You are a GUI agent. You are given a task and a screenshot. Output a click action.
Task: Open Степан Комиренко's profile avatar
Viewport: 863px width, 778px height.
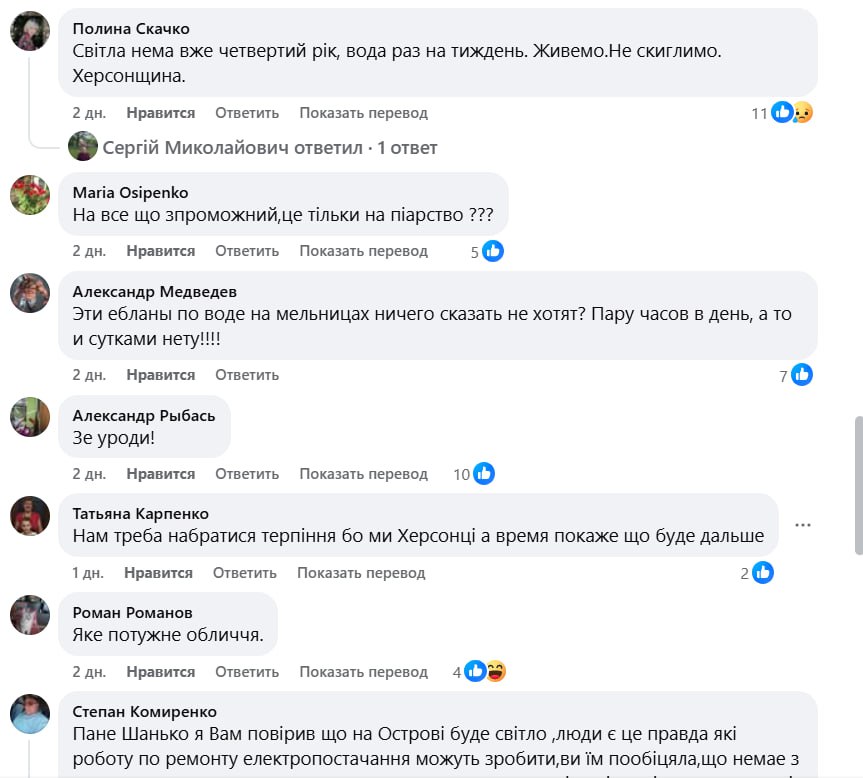30,713
